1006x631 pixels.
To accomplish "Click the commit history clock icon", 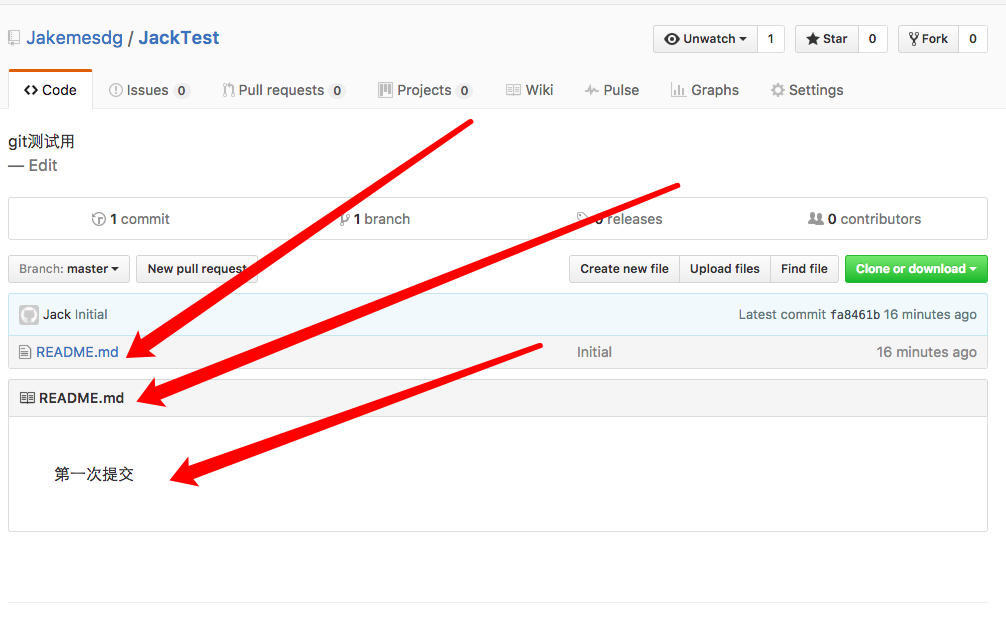I will (98, 219).
